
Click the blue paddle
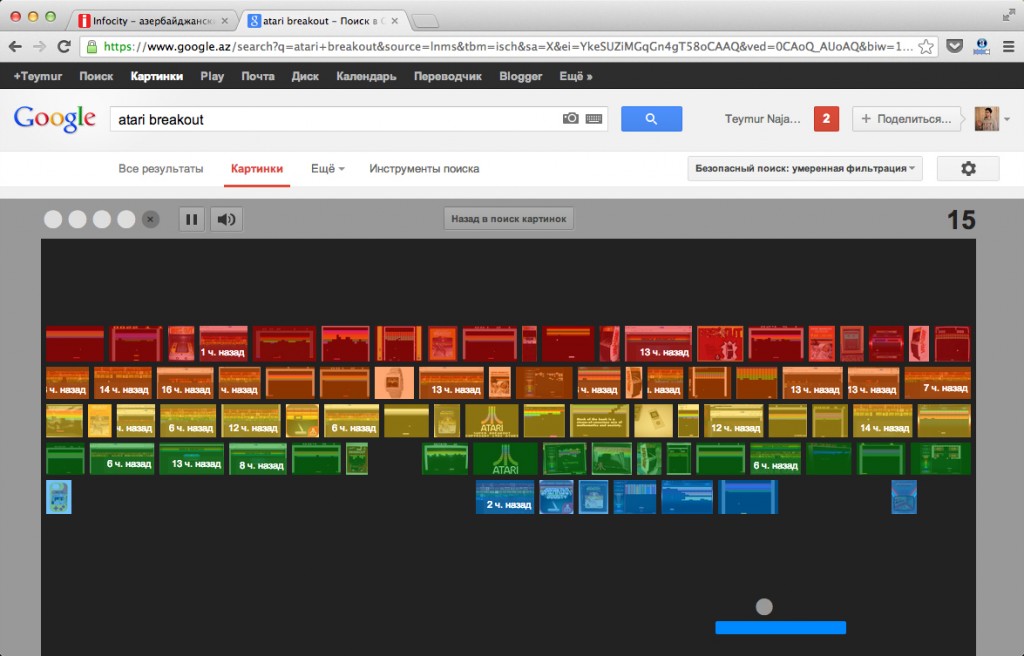(780, 628)
